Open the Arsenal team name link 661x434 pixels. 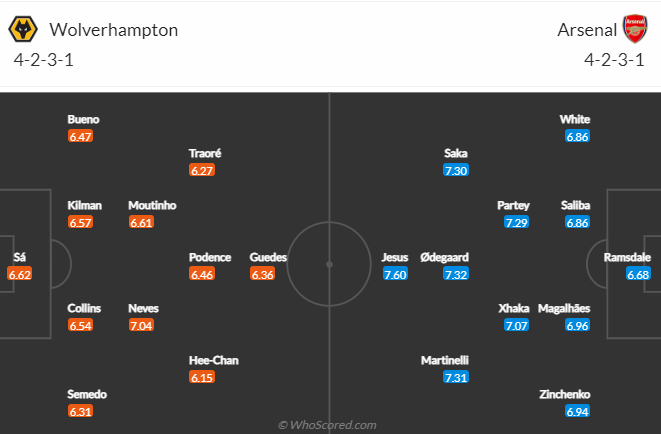click(x=587, y=30)
